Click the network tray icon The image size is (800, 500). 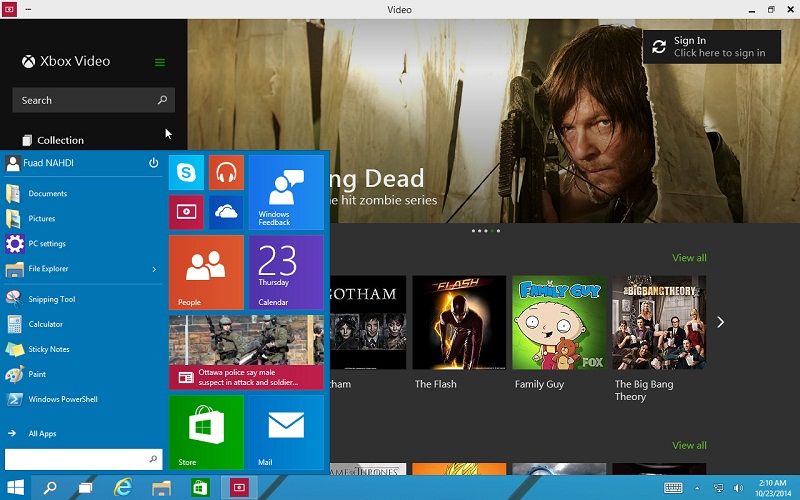point(718,488)
